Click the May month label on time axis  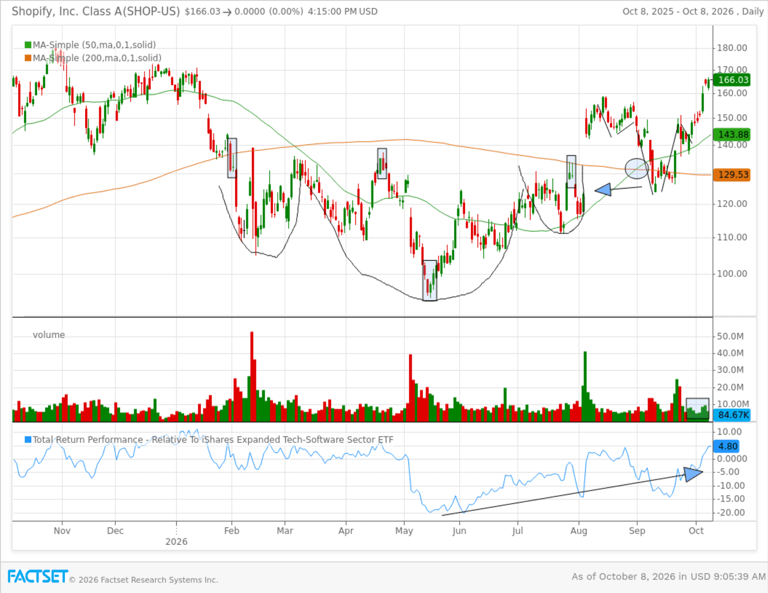click(x=404, y=531)
